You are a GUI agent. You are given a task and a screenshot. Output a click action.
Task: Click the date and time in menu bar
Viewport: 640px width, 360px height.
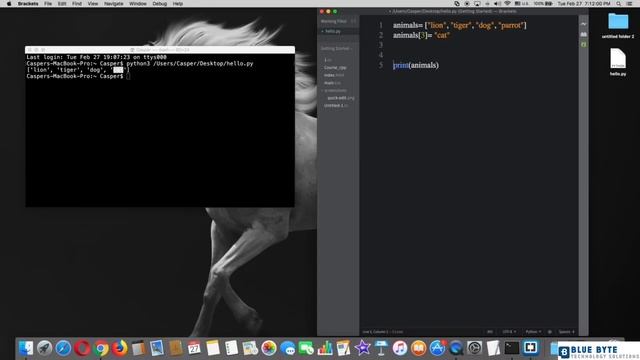point(584,4)
